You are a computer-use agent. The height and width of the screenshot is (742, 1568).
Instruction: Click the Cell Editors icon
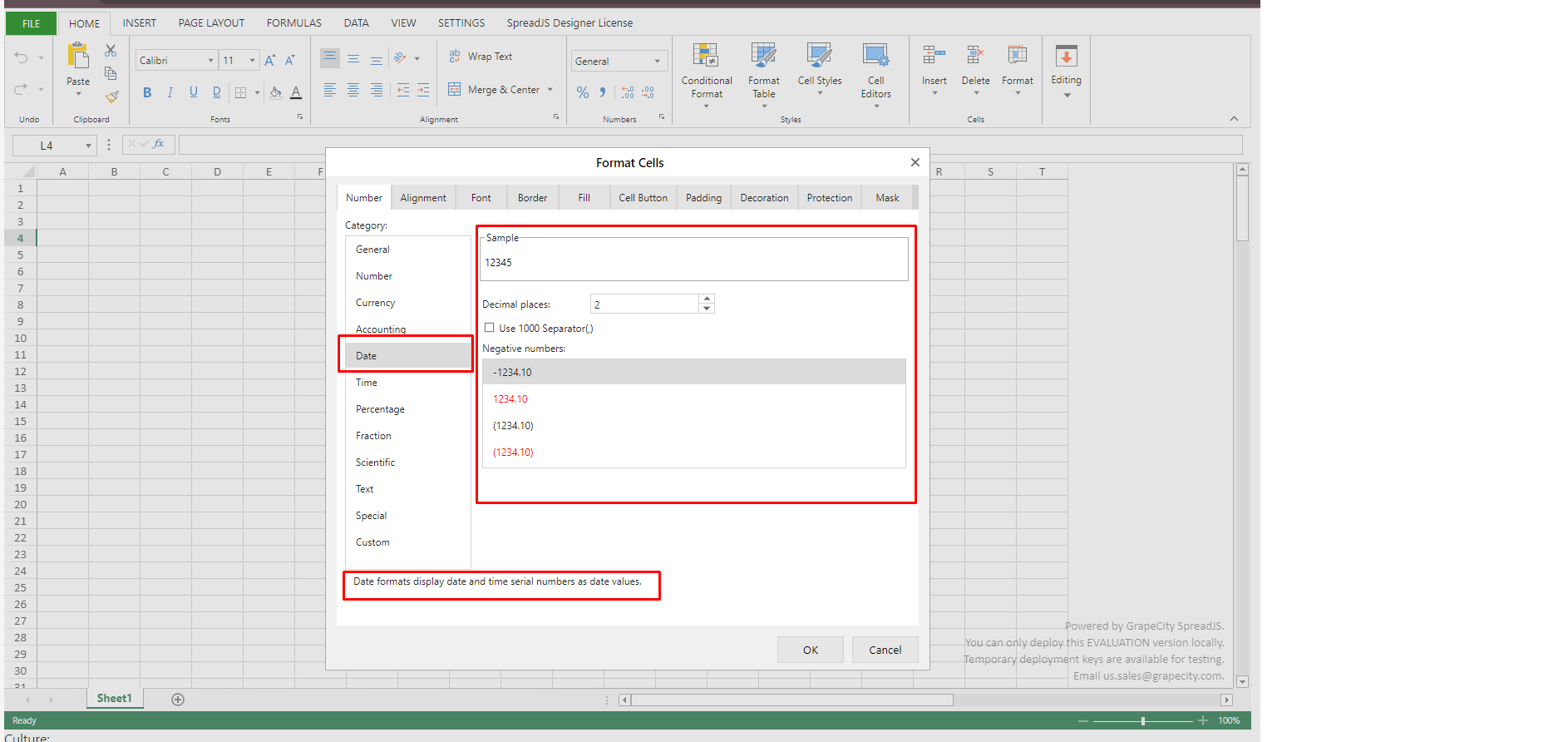click(x=875, y=75)
